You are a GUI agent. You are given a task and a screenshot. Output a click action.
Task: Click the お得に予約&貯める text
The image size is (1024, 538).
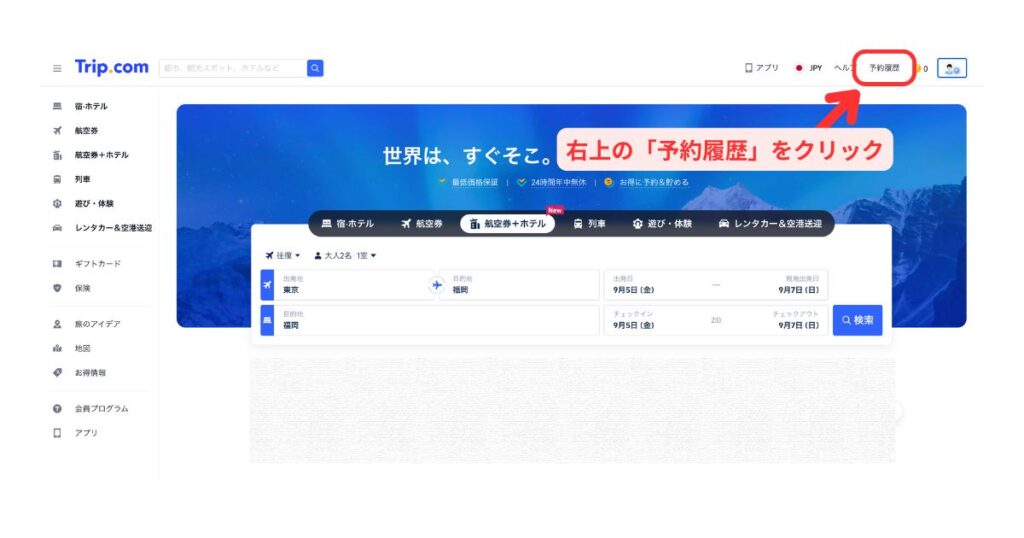[654, 182]
